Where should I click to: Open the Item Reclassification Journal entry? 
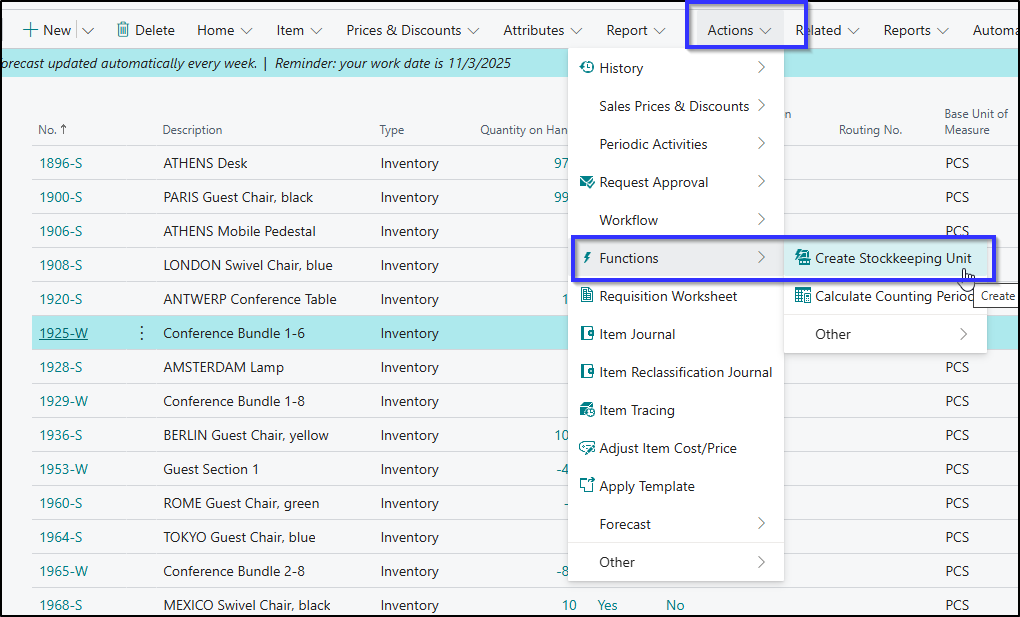coord(685,372)
